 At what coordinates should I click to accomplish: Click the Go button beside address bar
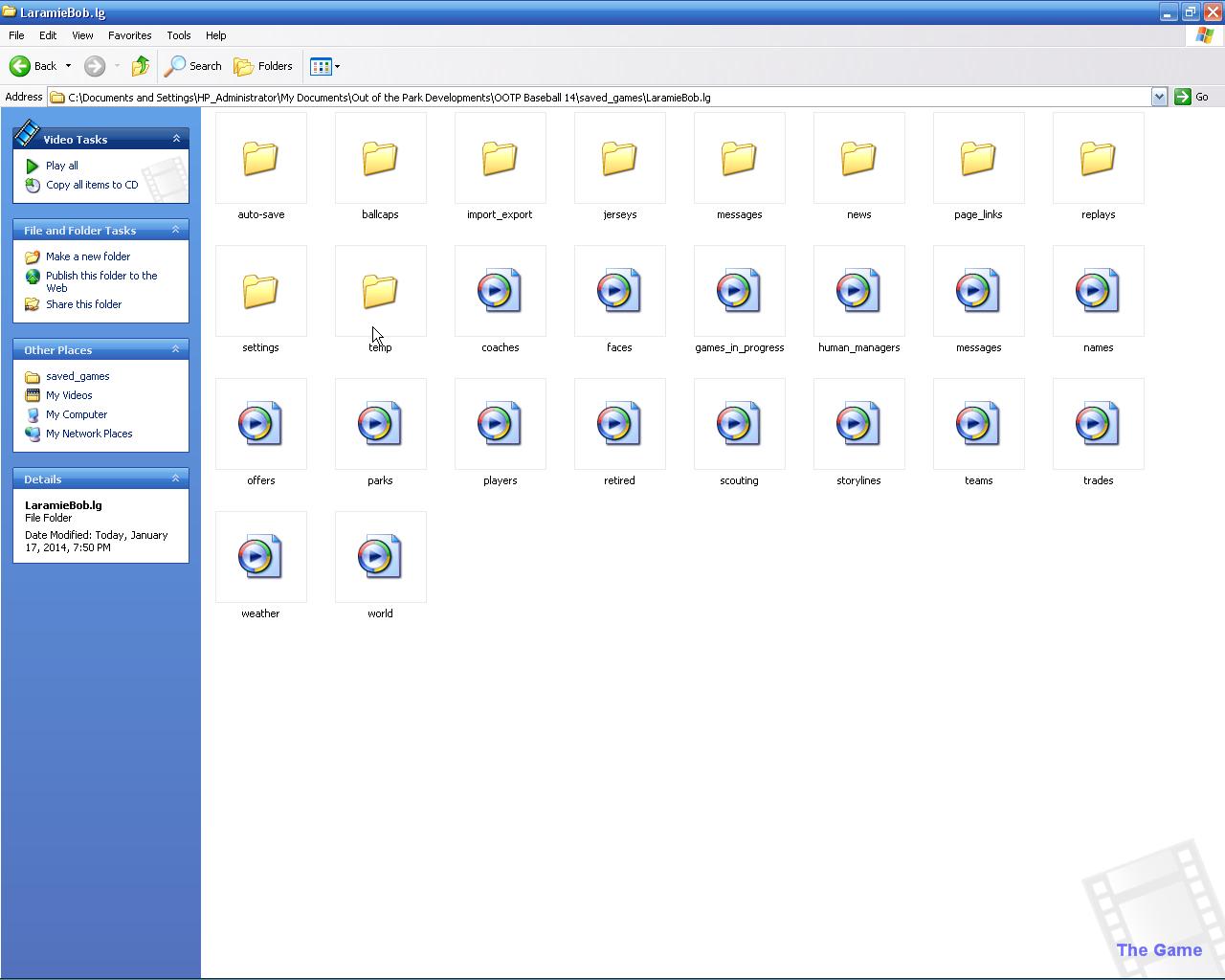tap(1192, 97)
